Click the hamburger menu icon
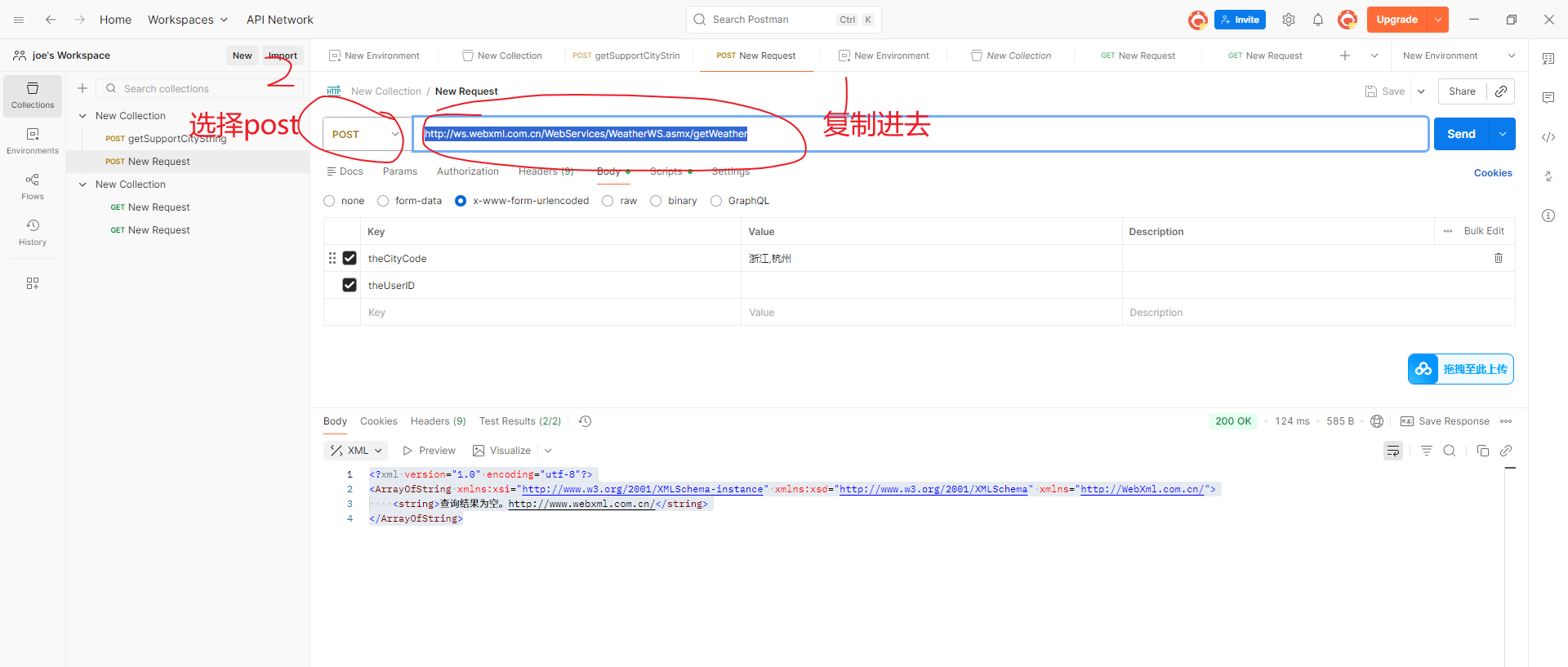Image resolution: width=1568 pixels, height=667 pixels. point(19,20)
